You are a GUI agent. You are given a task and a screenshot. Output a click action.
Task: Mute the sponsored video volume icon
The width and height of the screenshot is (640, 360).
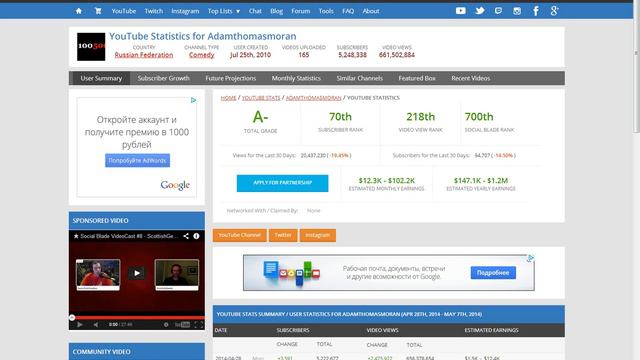click(x=96, y=324)
